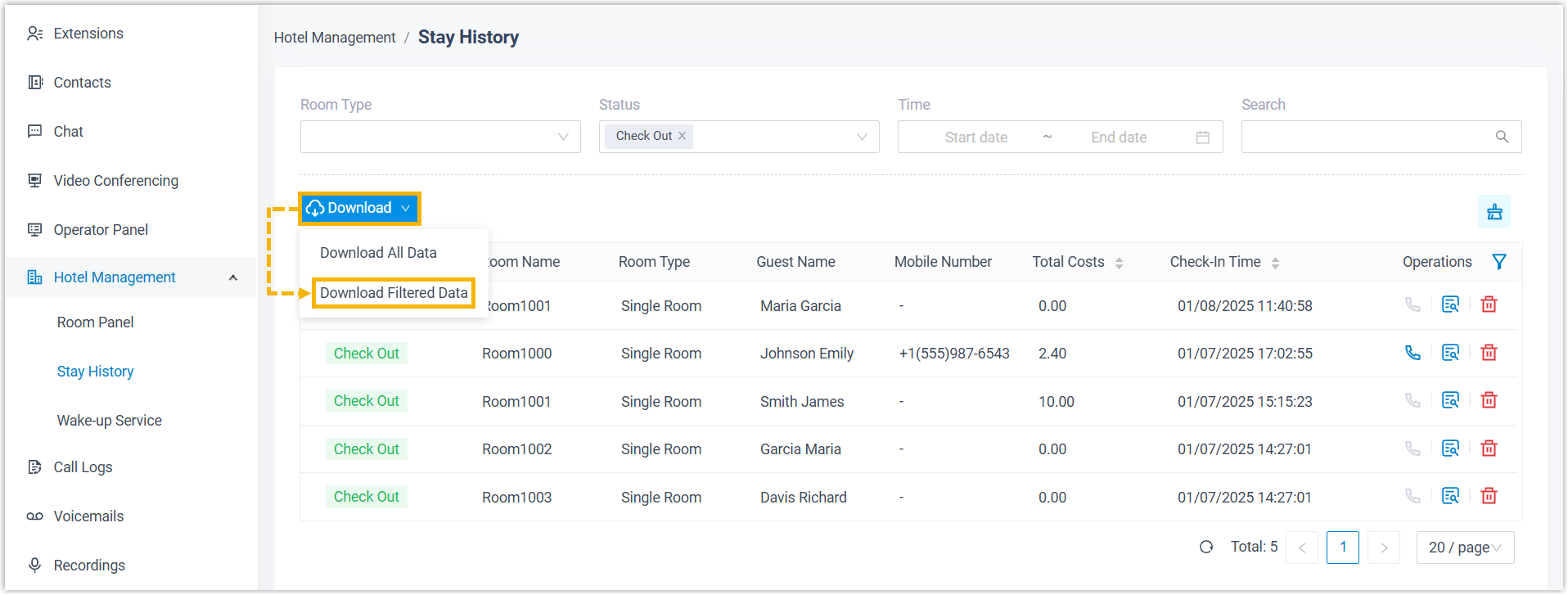This screenshot has height=595, width=1568.
Task: Click the filter funnel icon in Operations column
Action: 1498,262
